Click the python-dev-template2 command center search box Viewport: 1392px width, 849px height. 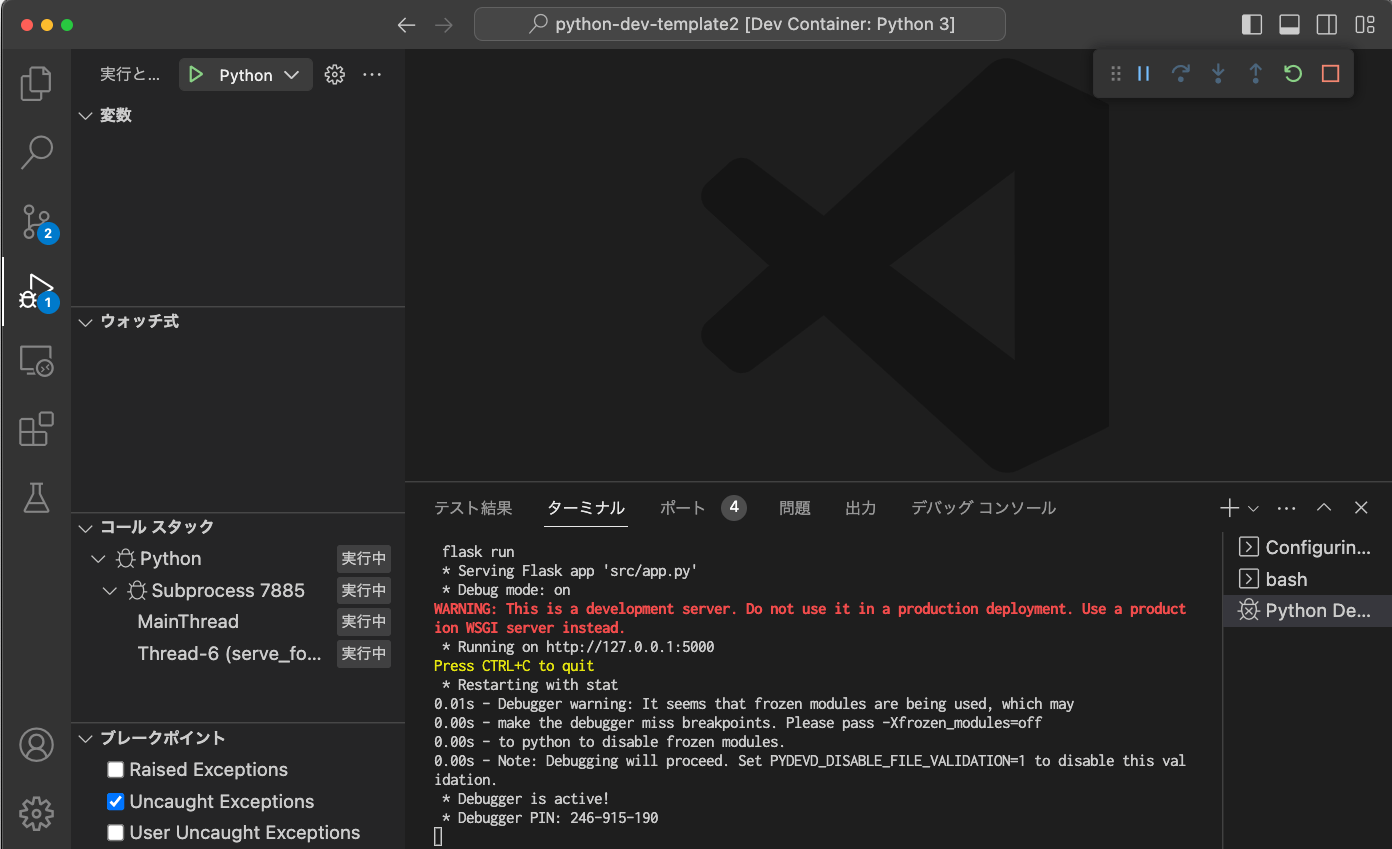click(740, 25)
